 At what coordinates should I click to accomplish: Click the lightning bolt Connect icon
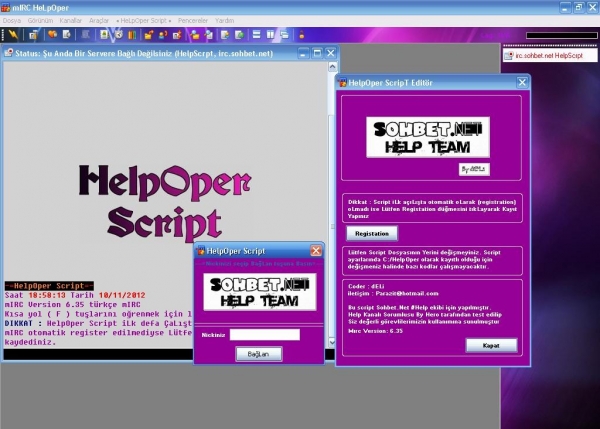pyautogui.click(x=13, y=35)
